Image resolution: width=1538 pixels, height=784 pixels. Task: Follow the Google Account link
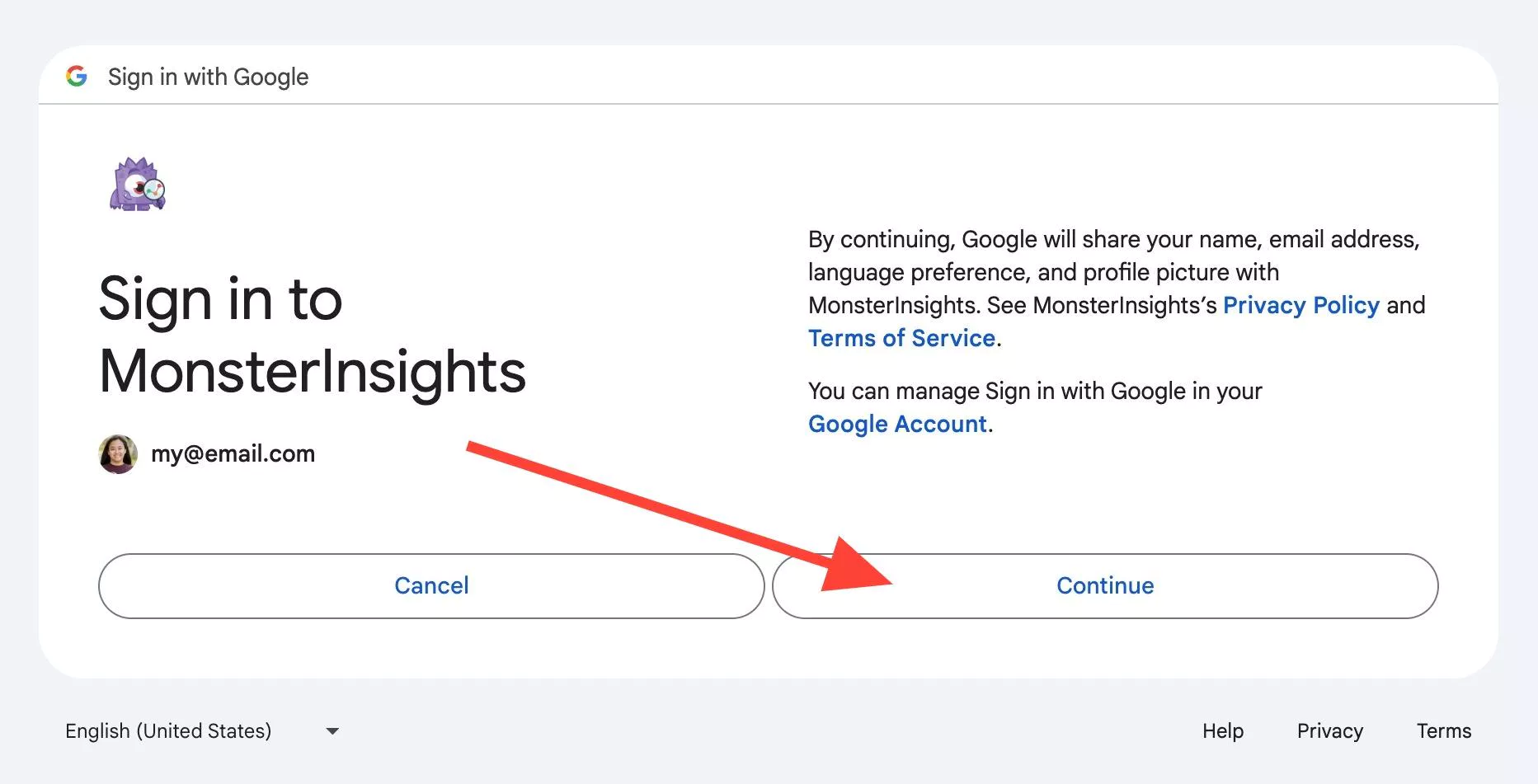coord(897,425)
